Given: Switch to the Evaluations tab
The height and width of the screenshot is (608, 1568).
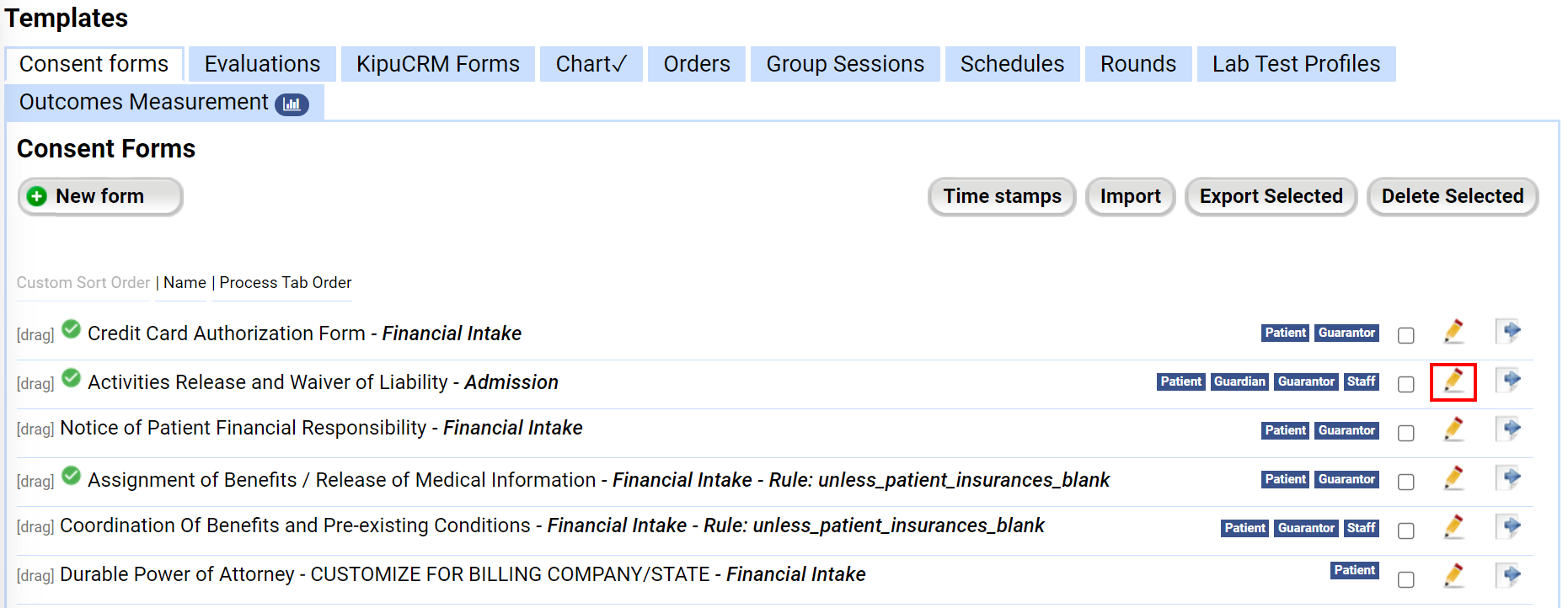Looking at the screenshot, I should coord(262,64).
